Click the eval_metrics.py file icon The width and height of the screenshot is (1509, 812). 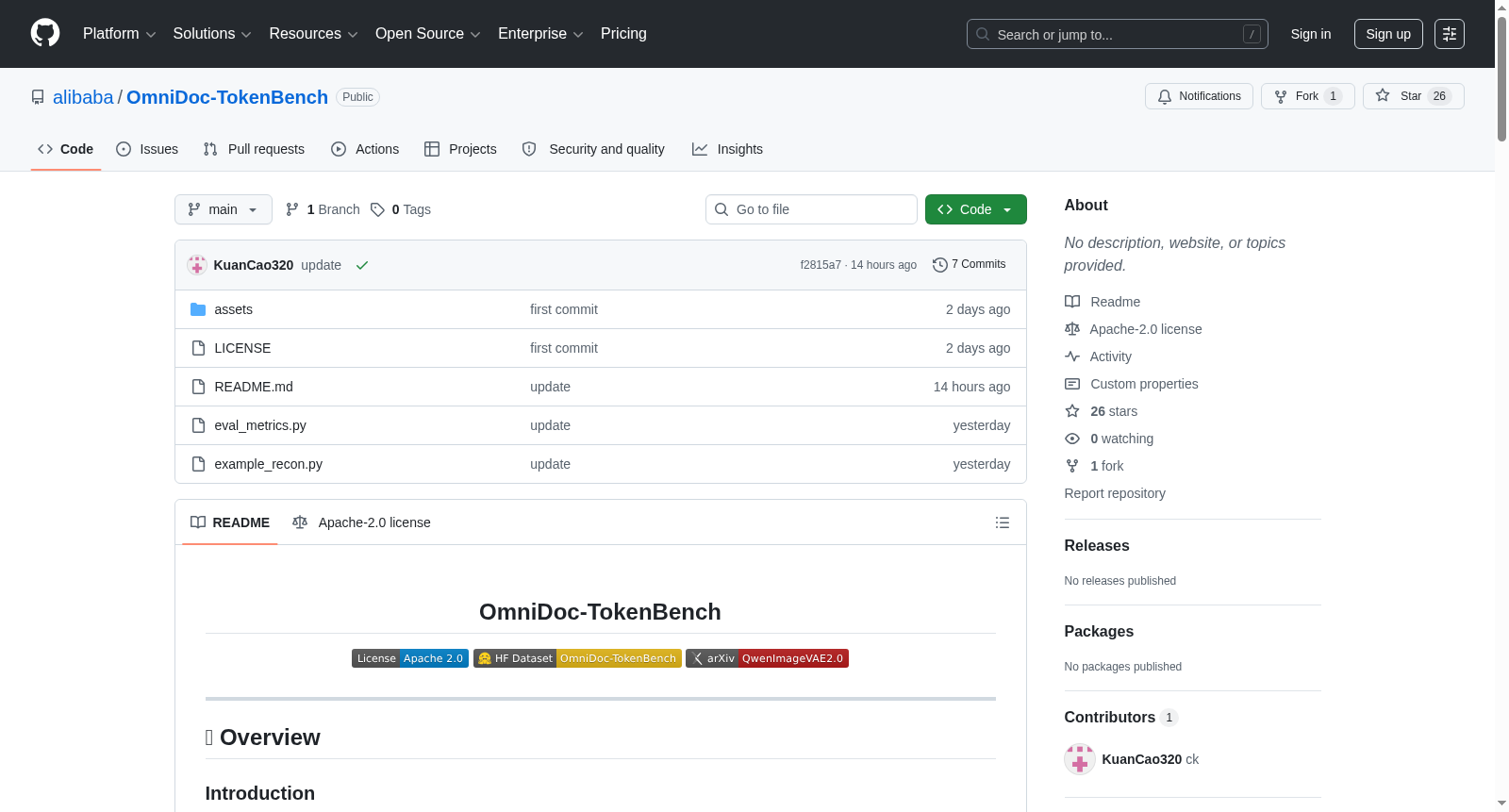(x=198, y=425)
